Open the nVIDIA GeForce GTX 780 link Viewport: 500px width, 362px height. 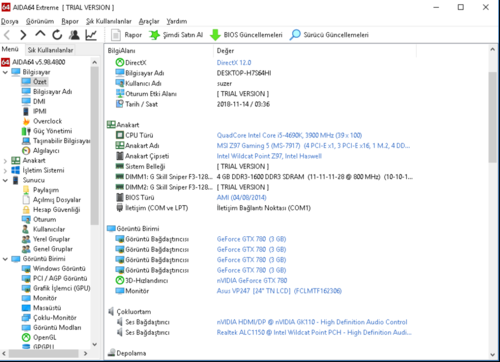click(252, 281)
